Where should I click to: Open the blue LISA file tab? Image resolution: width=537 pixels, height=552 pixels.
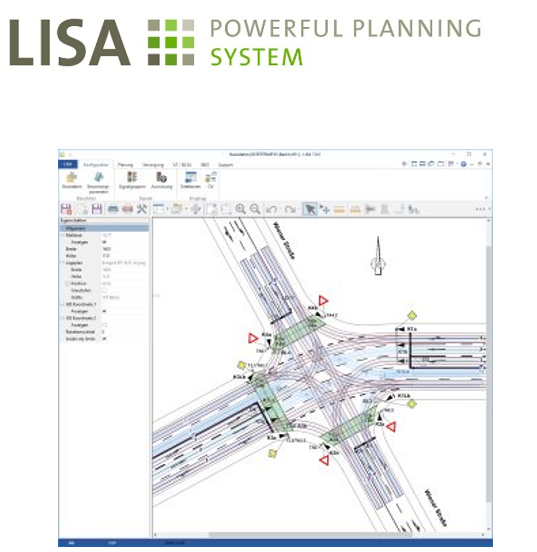click(x=68, y=164)
